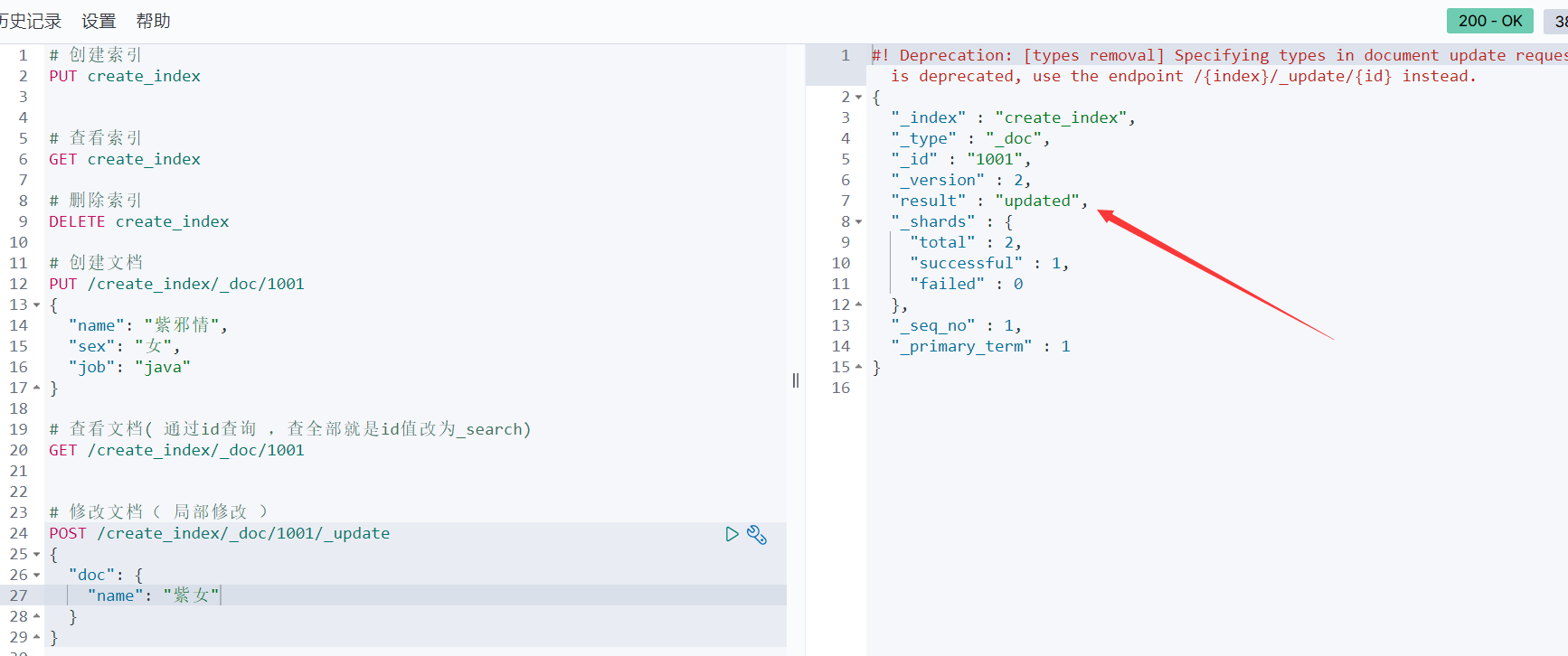
Task: Click POST /create_index/_doc/1001/_update line
Action: point(220,533)
